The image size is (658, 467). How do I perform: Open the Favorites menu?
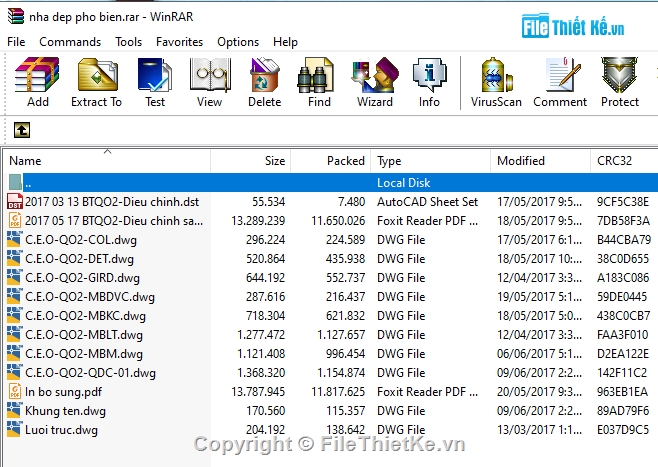tap(179, 42)
